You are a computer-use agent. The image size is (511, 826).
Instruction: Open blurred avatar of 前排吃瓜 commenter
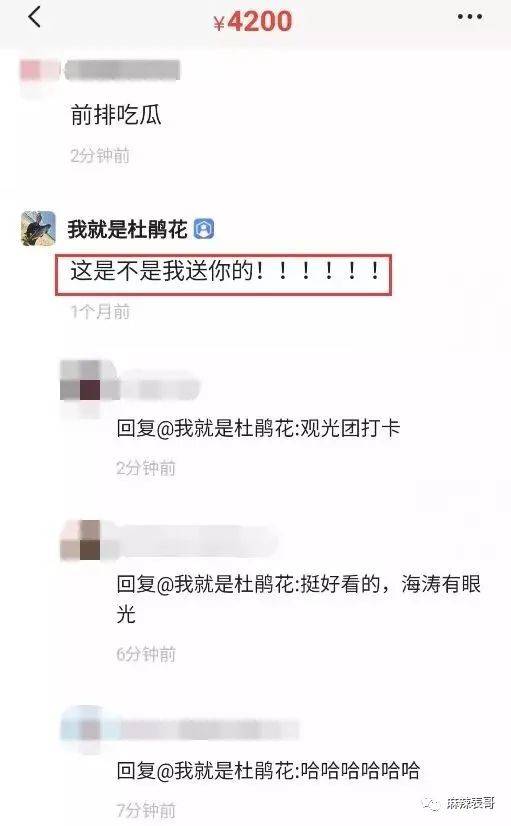click(x=40, y=74)
